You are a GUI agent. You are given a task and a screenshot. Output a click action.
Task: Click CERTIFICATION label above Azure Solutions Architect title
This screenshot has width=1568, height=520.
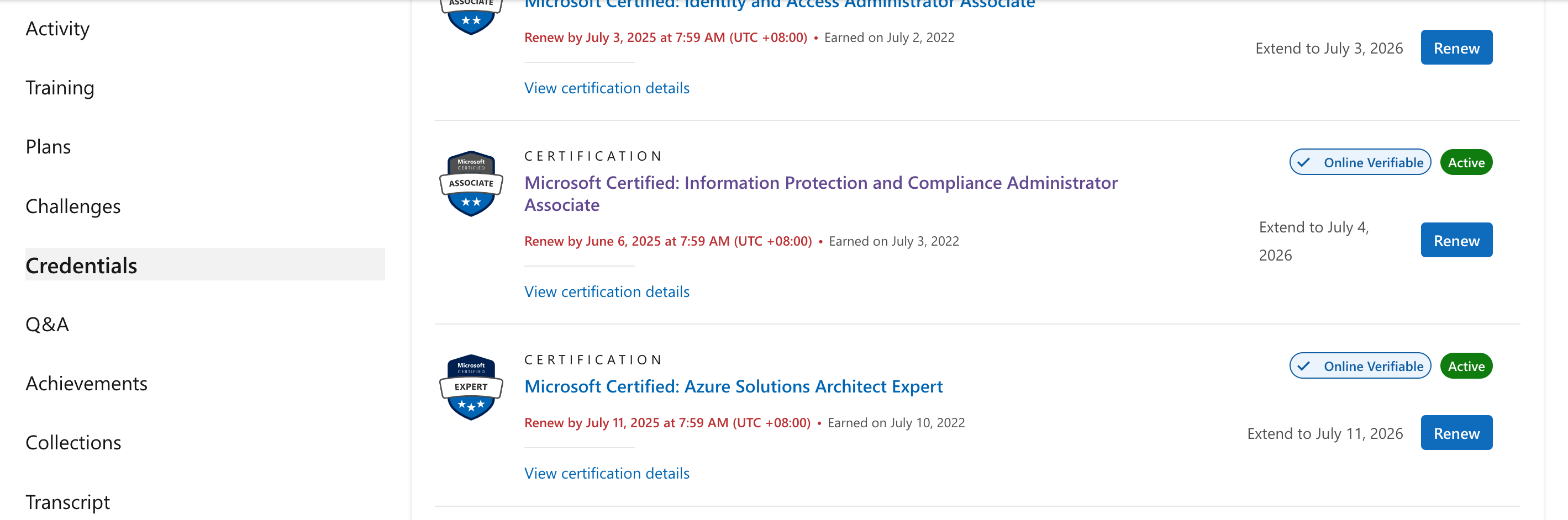point(593,360)
